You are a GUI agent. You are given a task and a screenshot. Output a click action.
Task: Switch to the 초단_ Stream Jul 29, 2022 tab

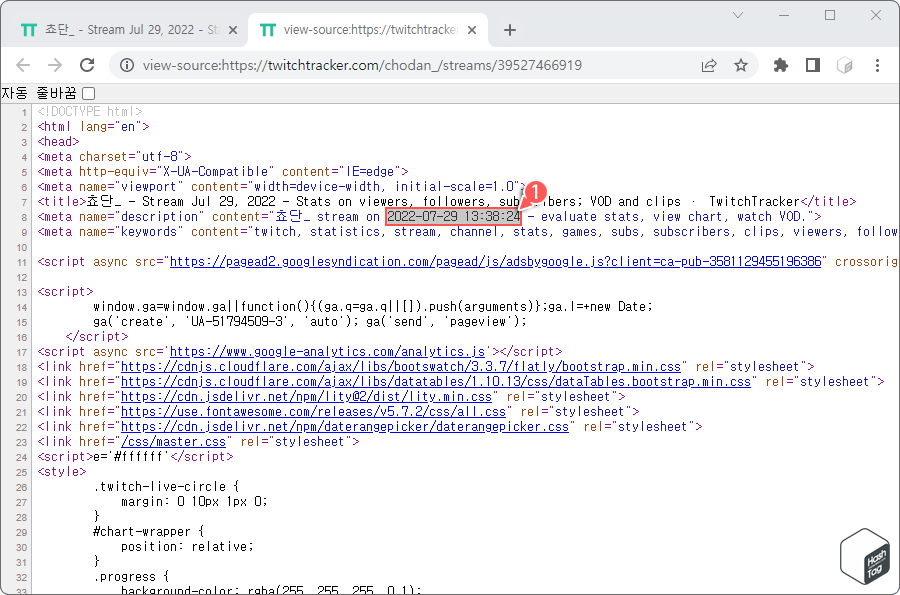(x=129, y=30)
